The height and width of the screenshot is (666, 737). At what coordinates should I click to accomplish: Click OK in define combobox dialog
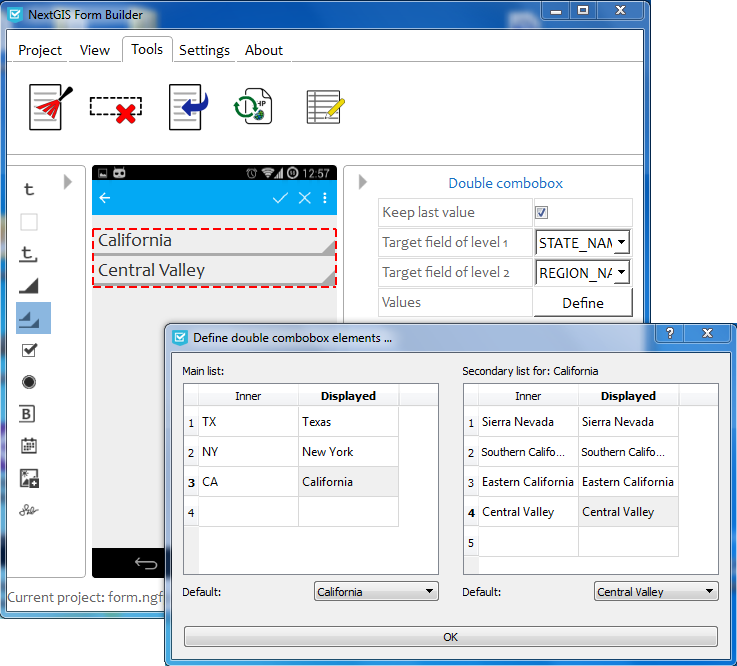click(x=451, y=636)
